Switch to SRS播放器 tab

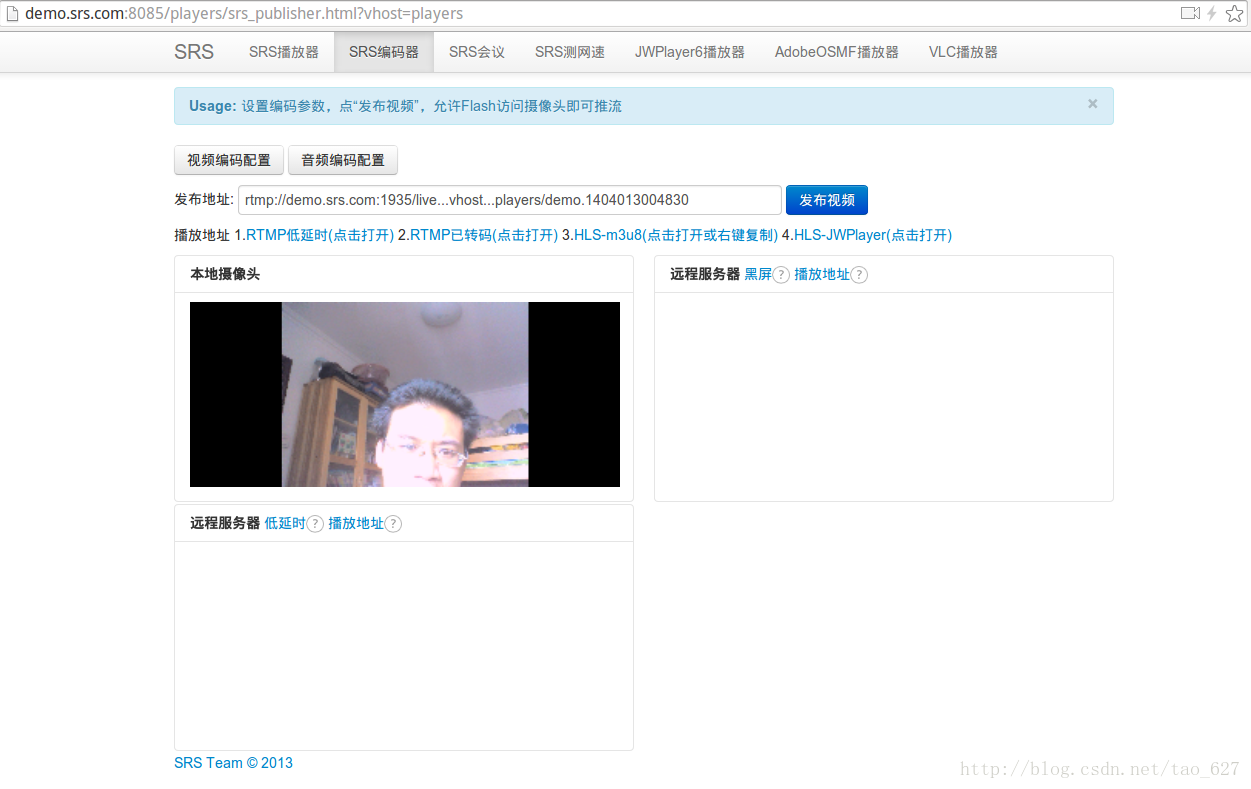(284, 52)
